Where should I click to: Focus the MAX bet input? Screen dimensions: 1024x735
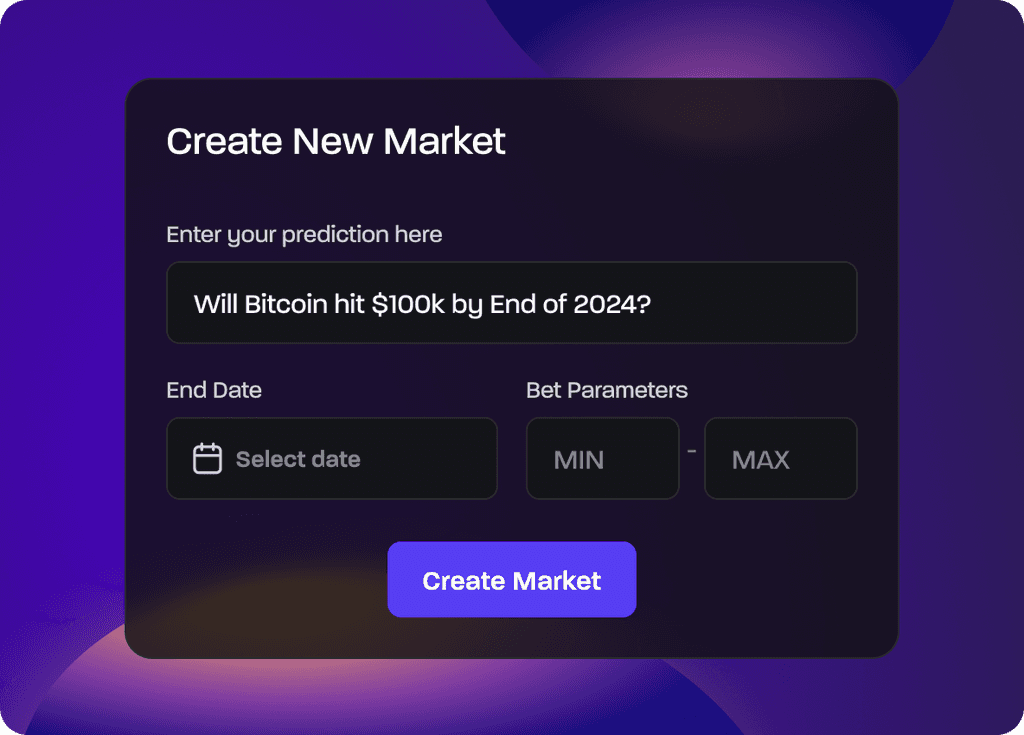pyautogui.click(x=780, y=459)
